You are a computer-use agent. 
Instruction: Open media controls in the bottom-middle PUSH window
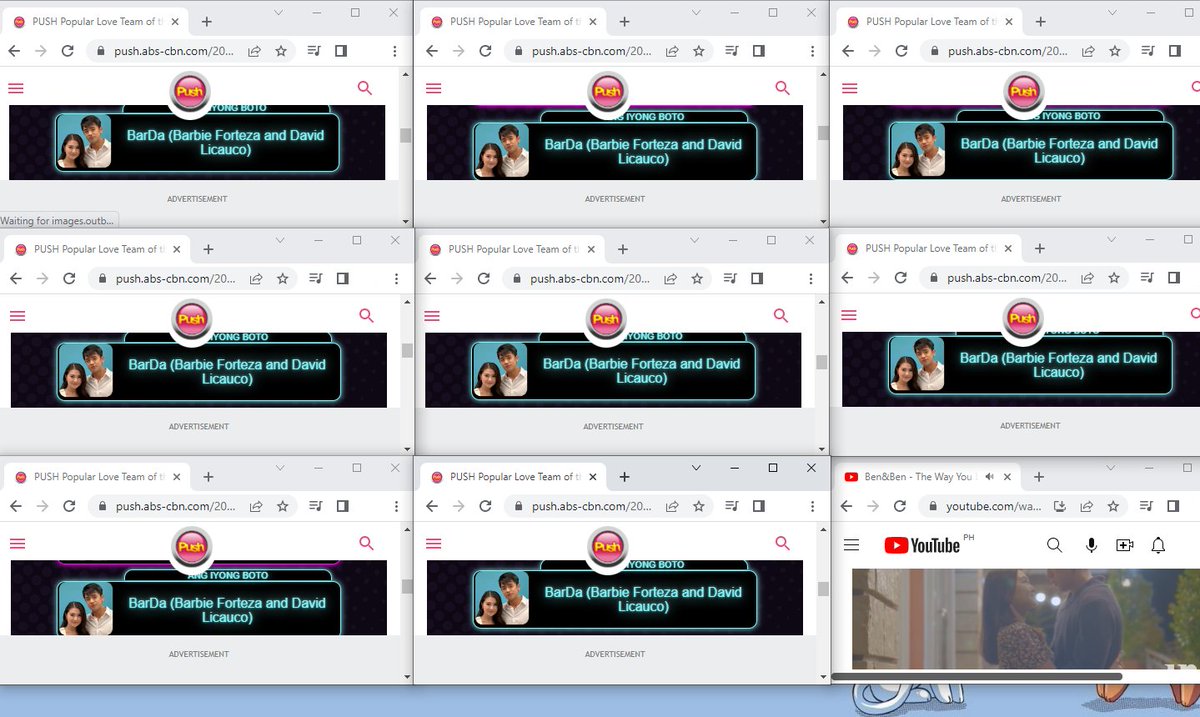[x=733, y=507]
